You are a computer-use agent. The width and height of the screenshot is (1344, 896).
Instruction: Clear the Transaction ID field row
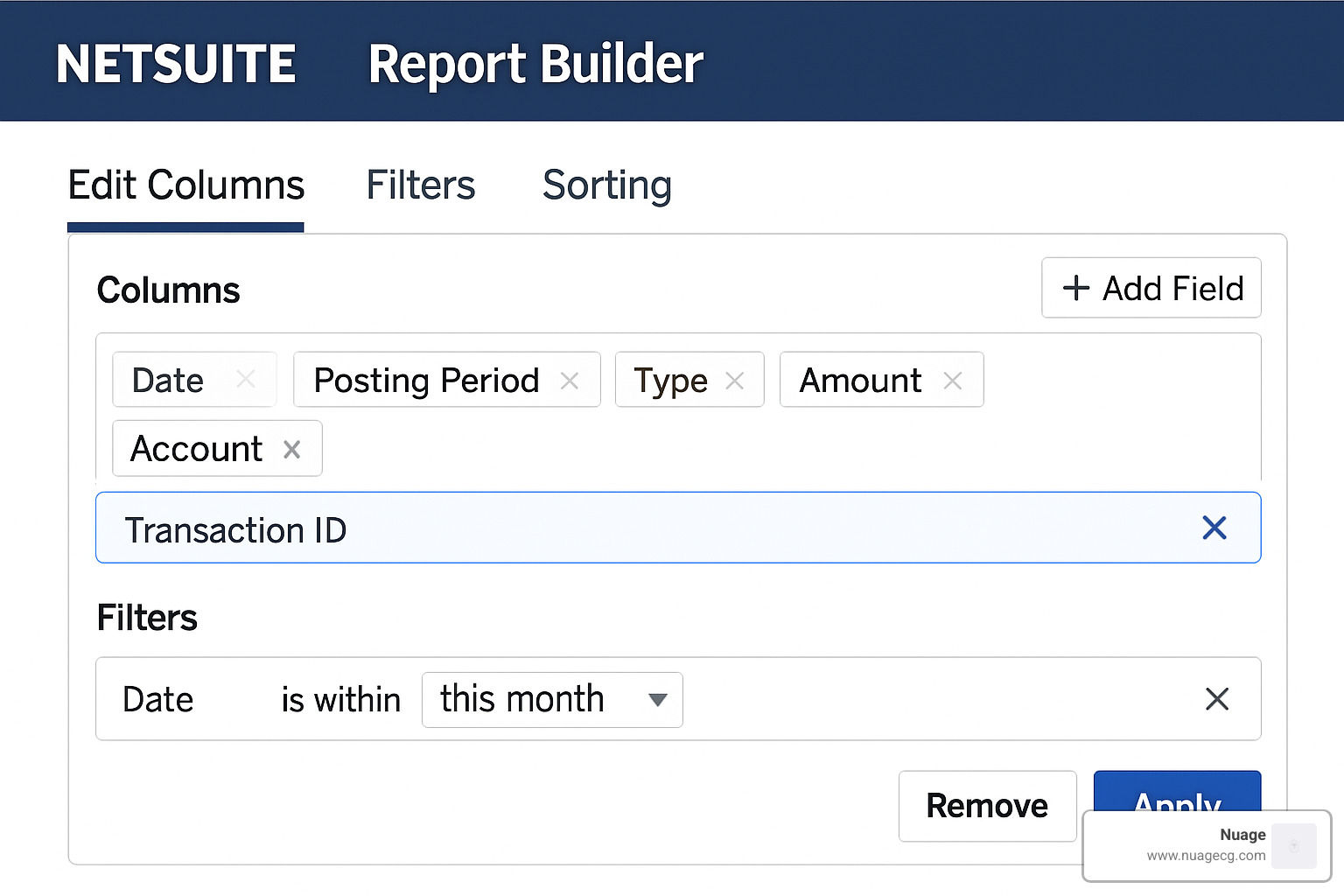click(x=1214, y=528)
